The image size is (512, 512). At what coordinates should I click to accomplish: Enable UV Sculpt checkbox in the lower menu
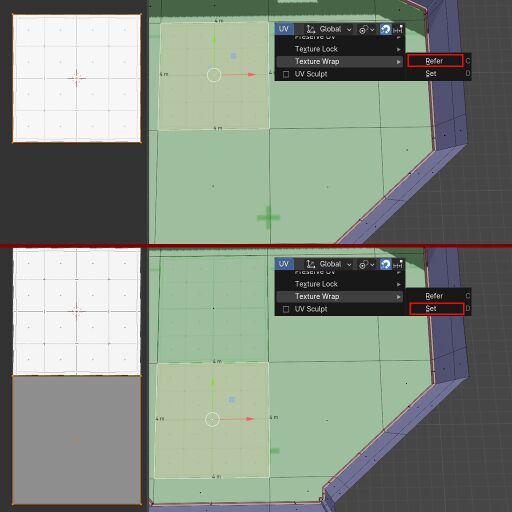(x=286, y=309)
